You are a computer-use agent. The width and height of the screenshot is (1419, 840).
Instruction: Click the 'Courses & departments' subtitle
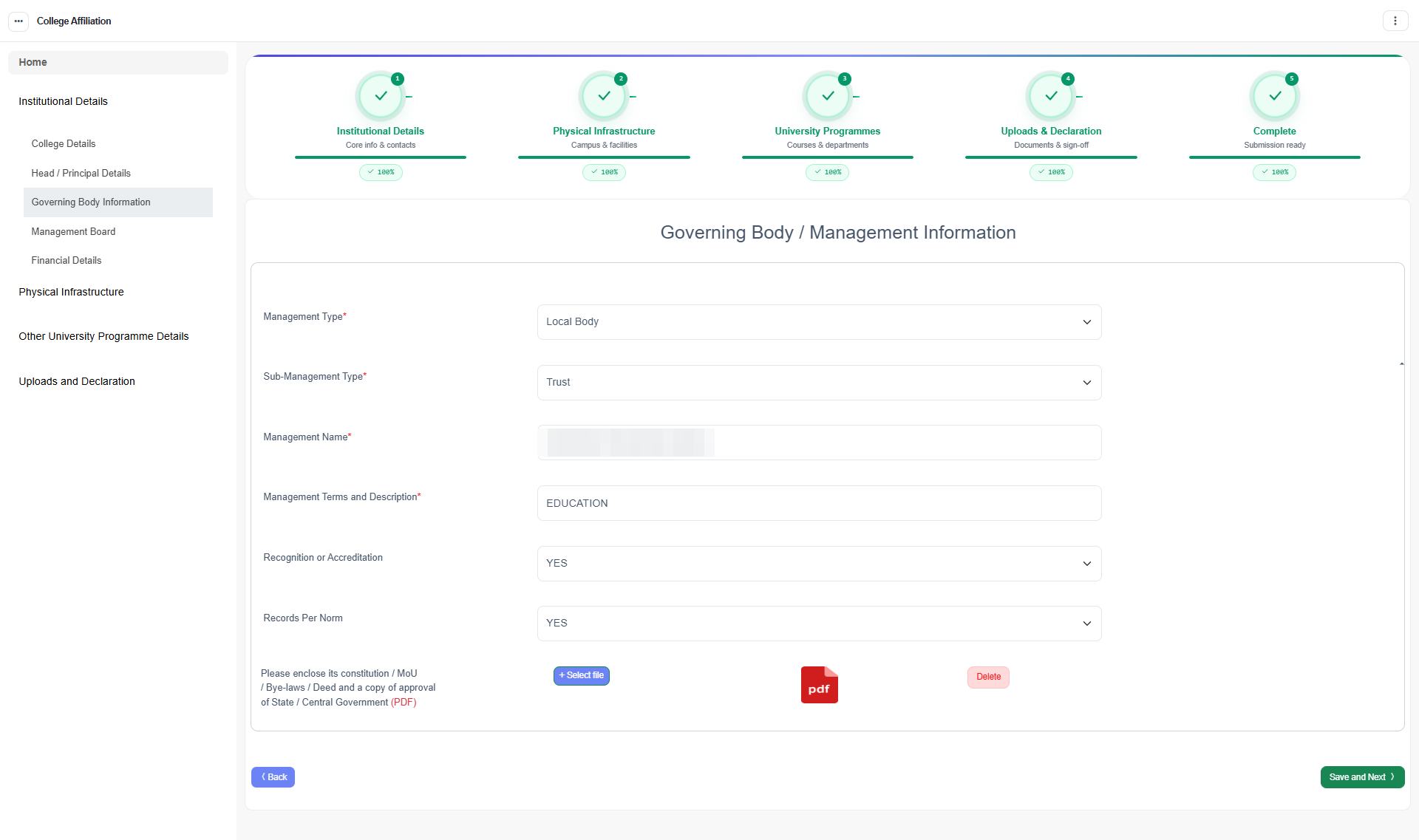pos(828,145)
